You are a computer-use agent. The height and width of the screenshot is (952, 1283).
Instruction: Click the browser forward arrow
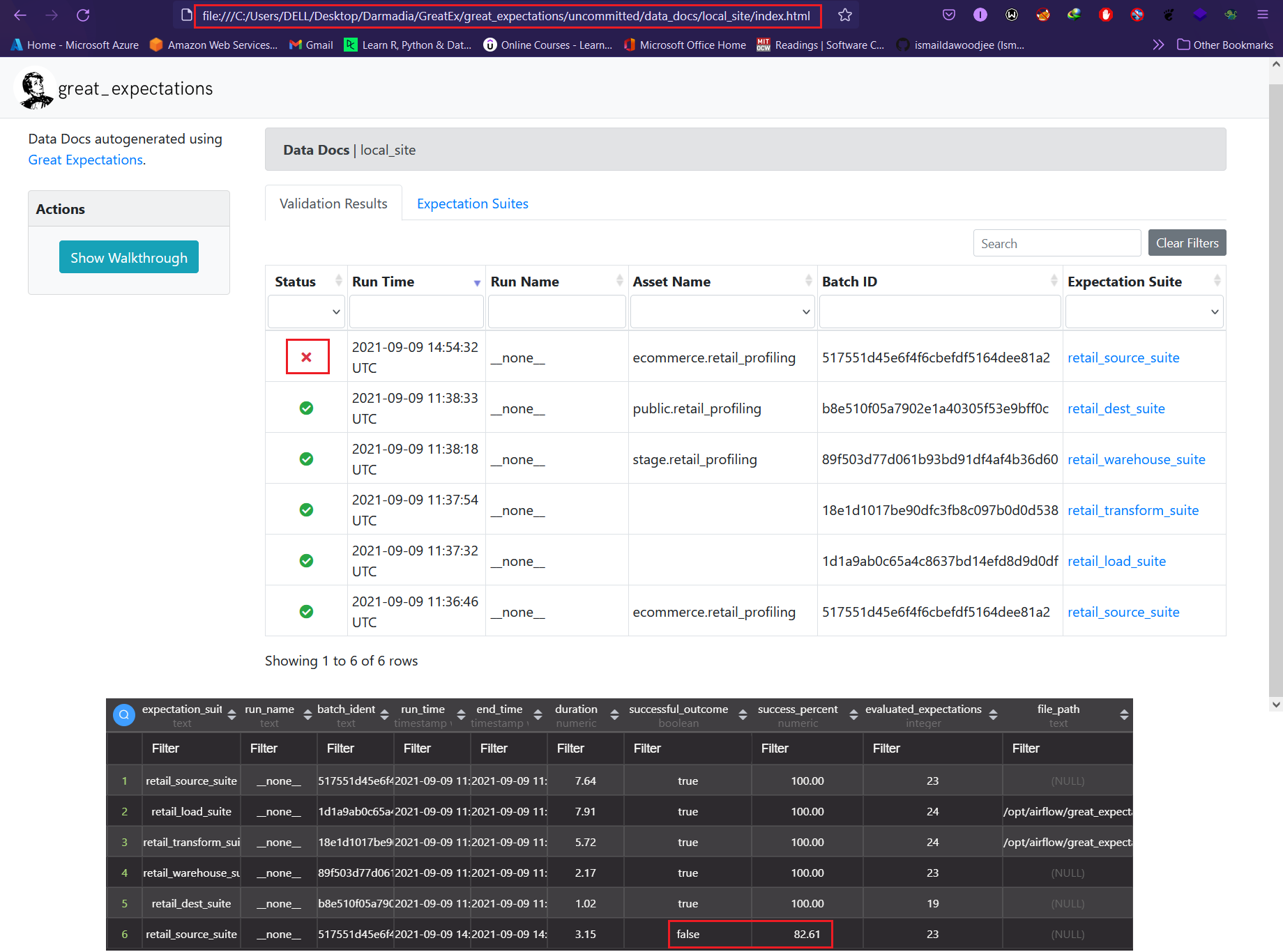click(52, 15)
